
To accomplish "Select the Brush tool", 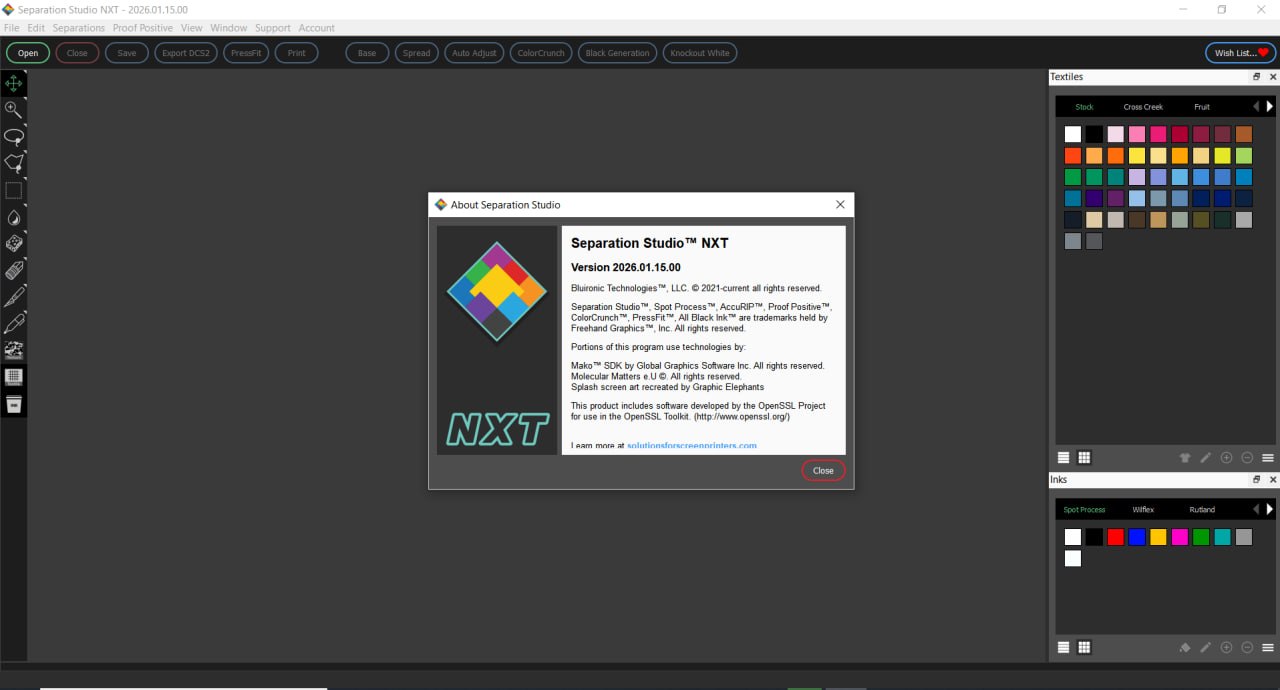I will coord(13,297).
